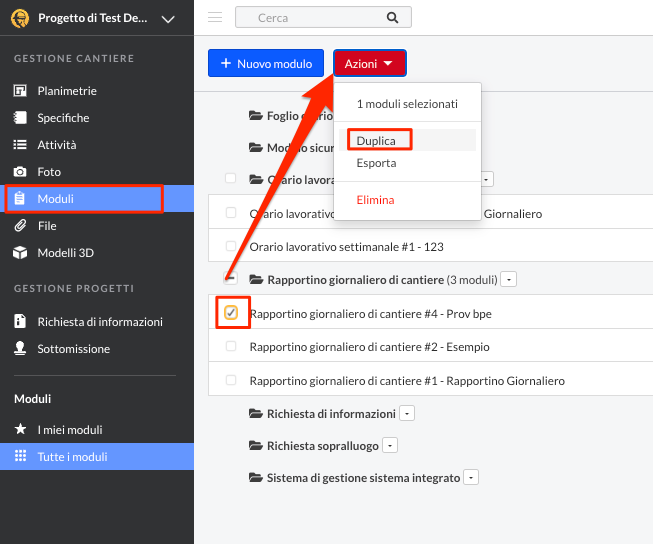The width and height of the screenshot is (653, 544).
Task: Open Rapportino giornaliero di cantiere #2 - Esempio
Action: [x=369, y=347]
